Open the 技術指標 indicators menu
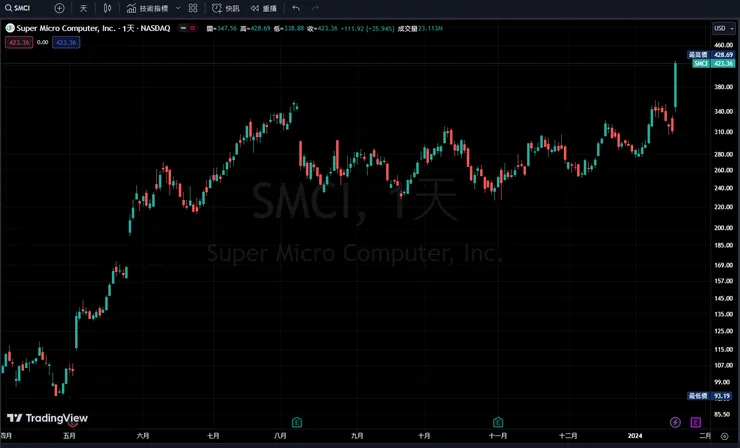This screenshot has width=740, height=448. pyautogui.click(x=147, y=8)
